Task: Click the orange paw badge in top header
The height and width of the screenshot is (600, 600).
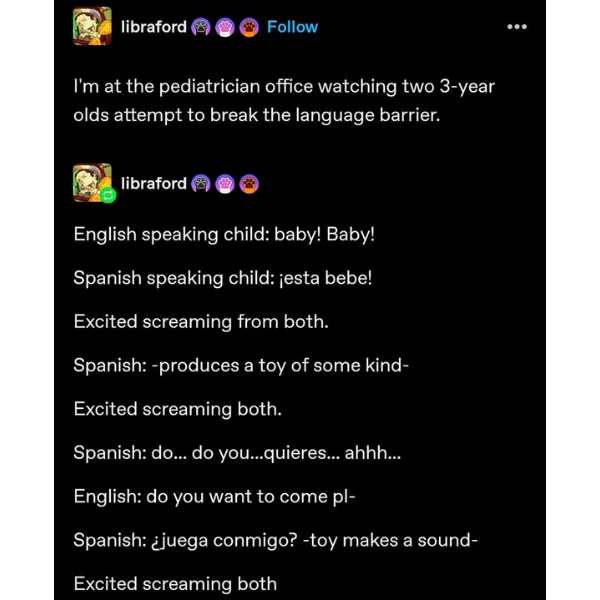Action: [249, 28]
